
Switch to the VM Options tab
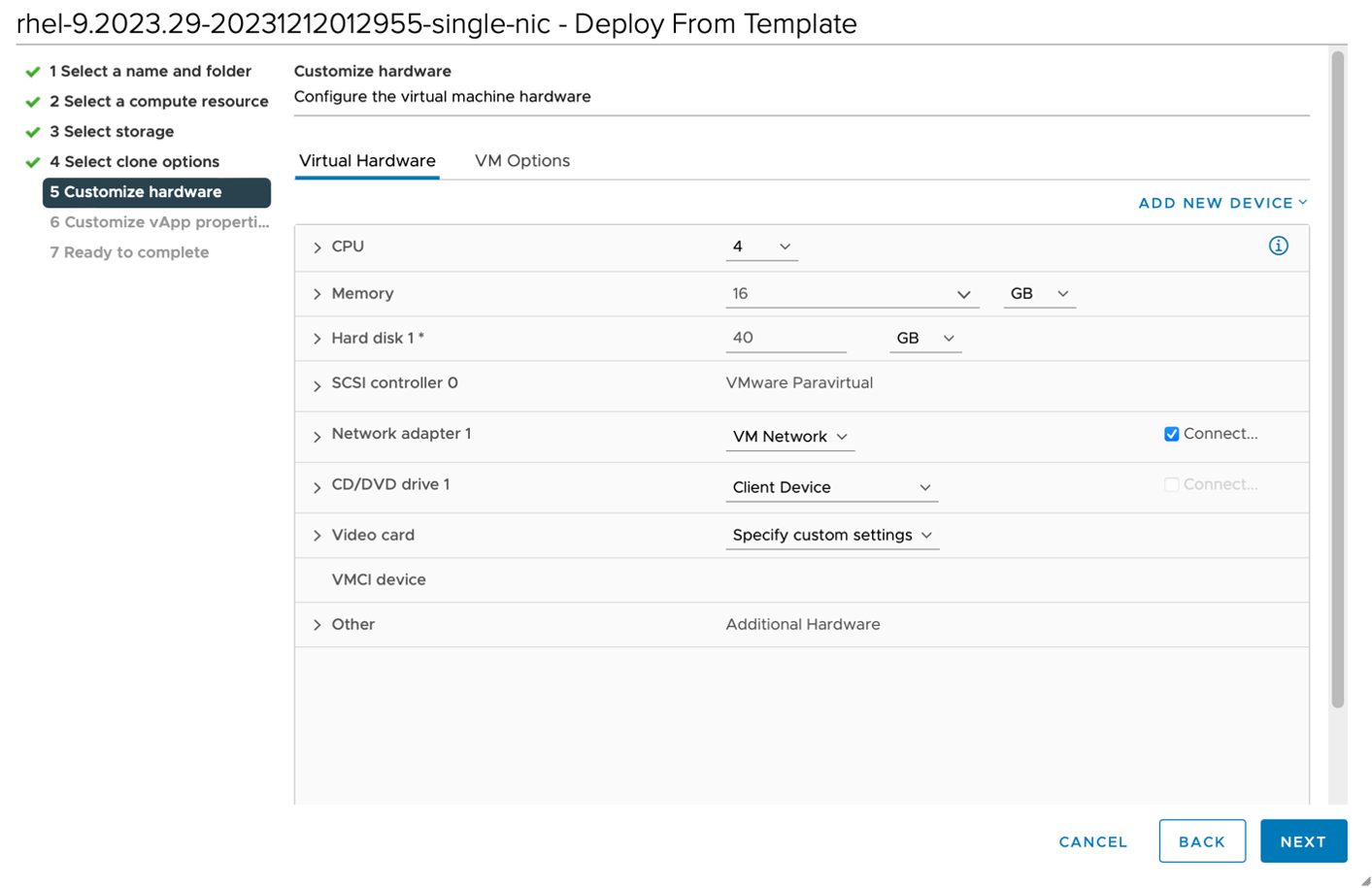[x=521, y=160]
